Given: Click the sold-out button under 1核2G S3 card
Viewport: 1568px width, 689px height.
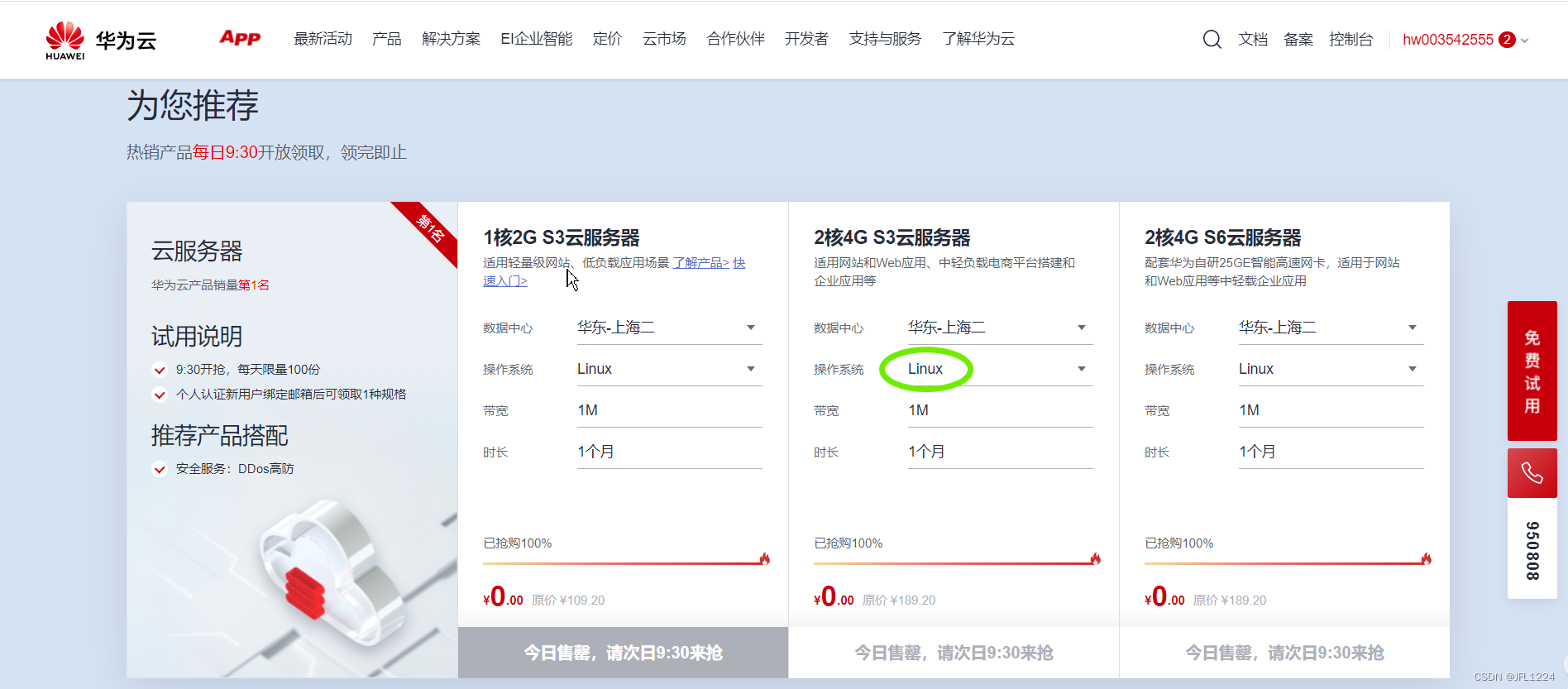Looking at the screenshot, I should [623, 653].
